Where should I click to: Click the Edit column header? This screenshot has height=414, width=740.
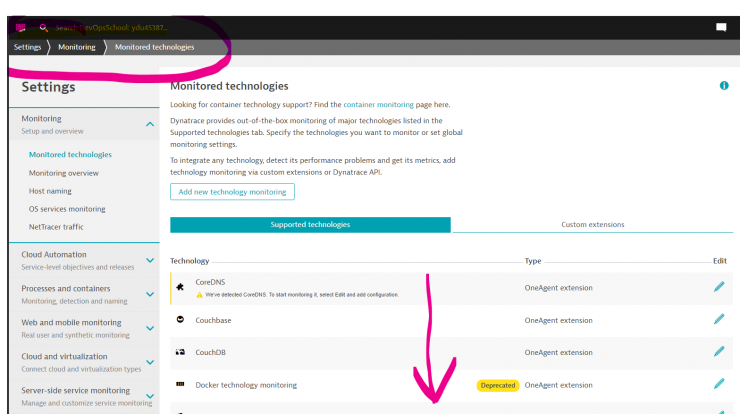(x=720, y=261)
